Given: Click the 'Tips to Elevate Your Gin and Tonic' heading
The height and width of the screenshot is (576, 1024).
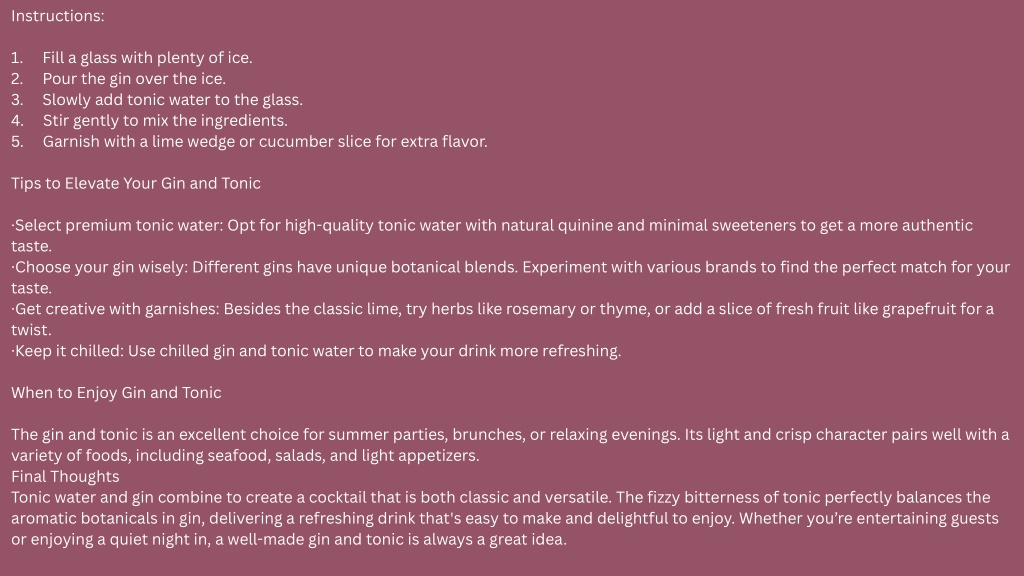Looking at the screenshot, I should (136, 184).
